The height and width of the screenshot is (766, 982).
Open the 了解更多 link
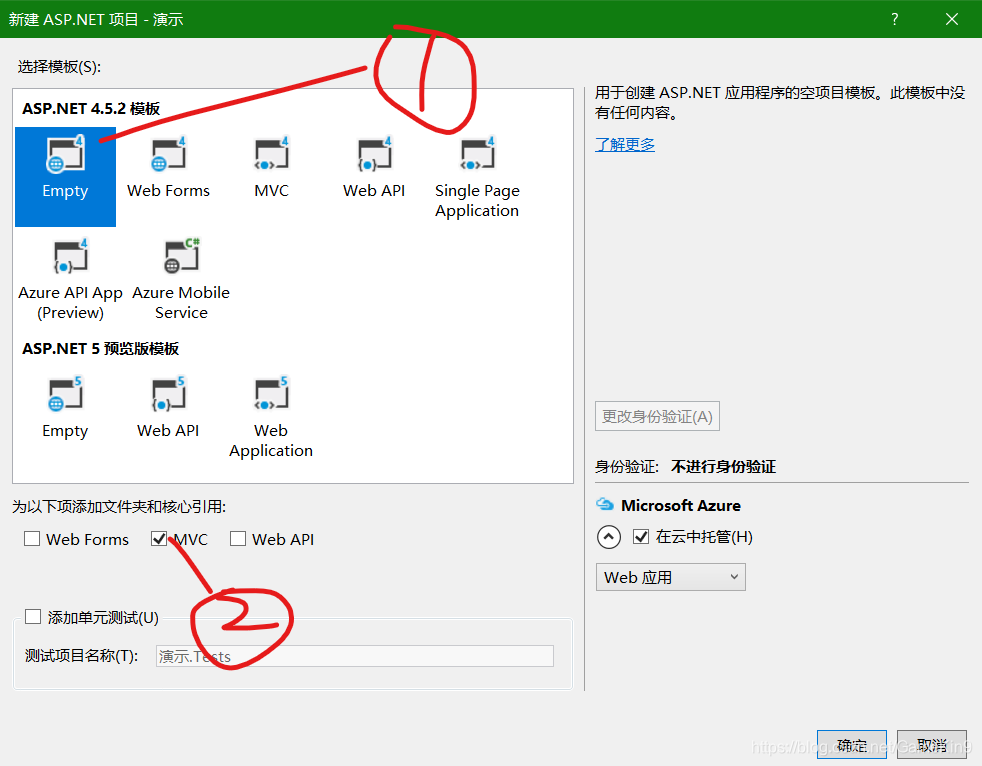click(x=624, y=145)
